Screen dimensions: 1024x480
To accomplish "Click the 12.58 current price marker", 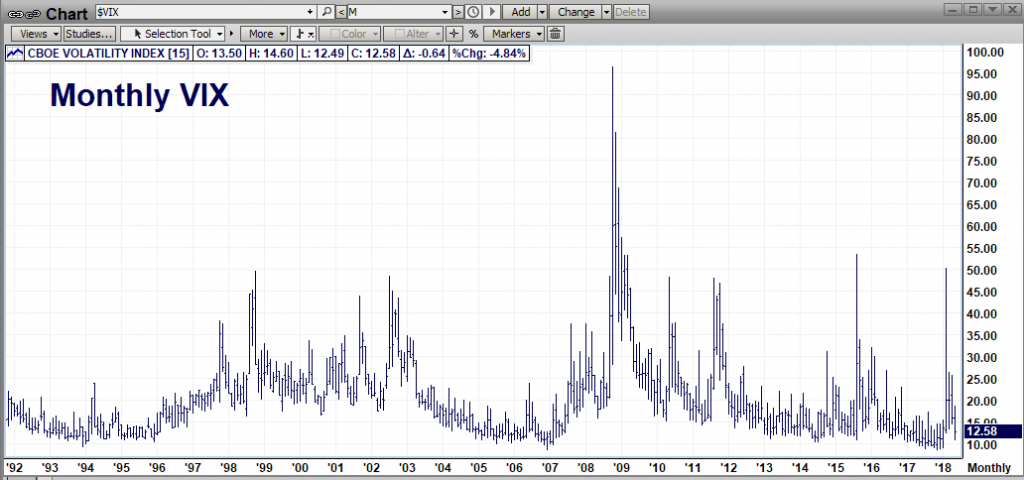I will point(992,430).
